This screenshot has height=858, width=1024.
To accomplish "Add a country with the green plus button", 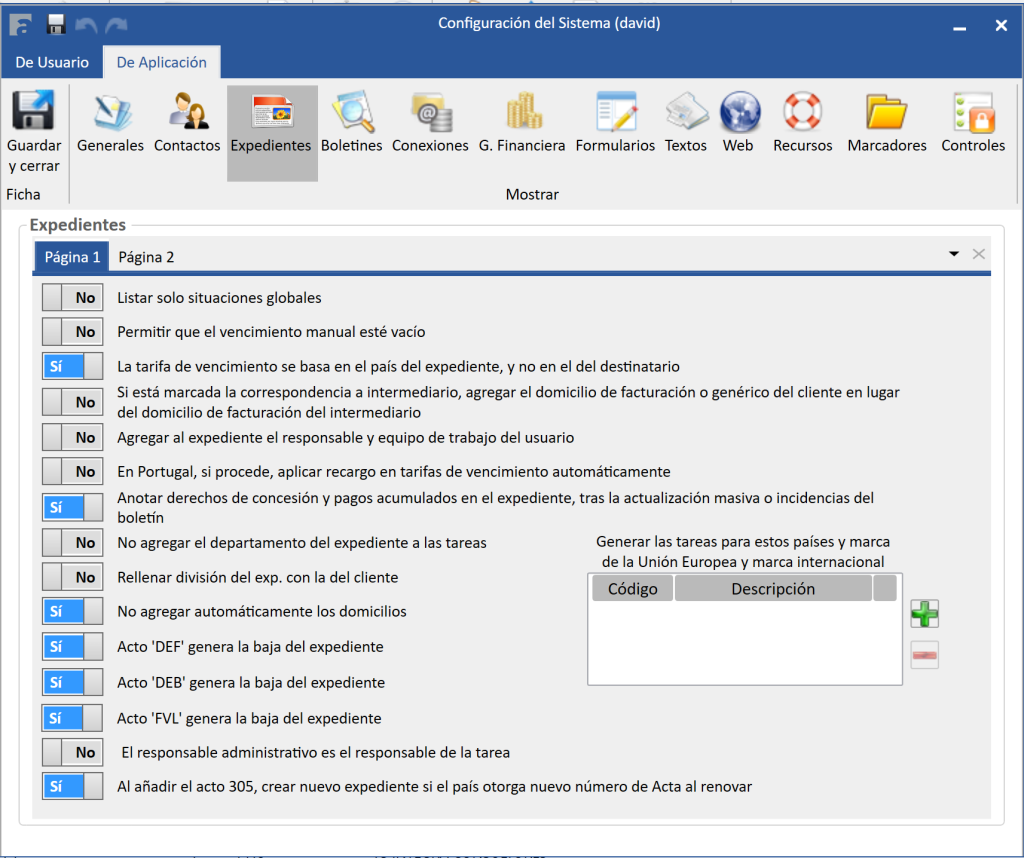I will 924,613.
